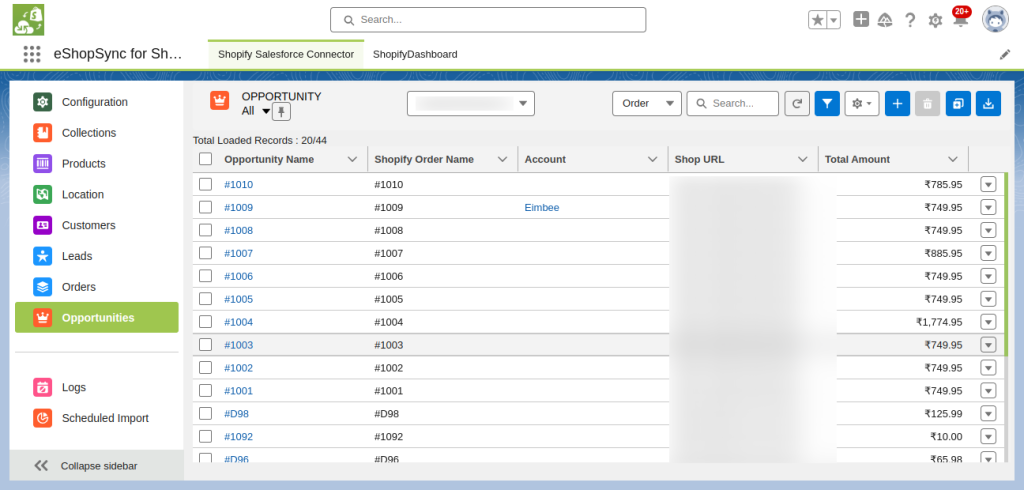The width and height of the screenshot is (1024, 490).
Task: Open Shop URL column menu chevron
Action: pyautogui.click(x=803, y=159)
